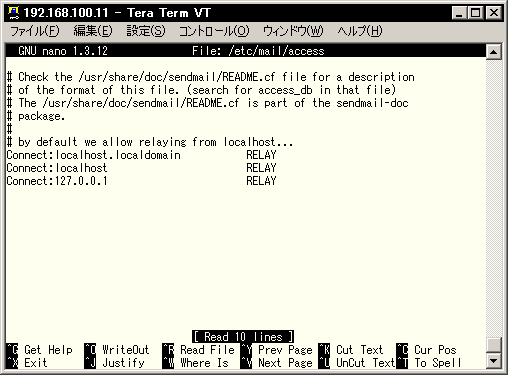Click RELAY on the 127.0.0.1 line
This screenshot has width=508, height=375.
click(x=261, y=181)
